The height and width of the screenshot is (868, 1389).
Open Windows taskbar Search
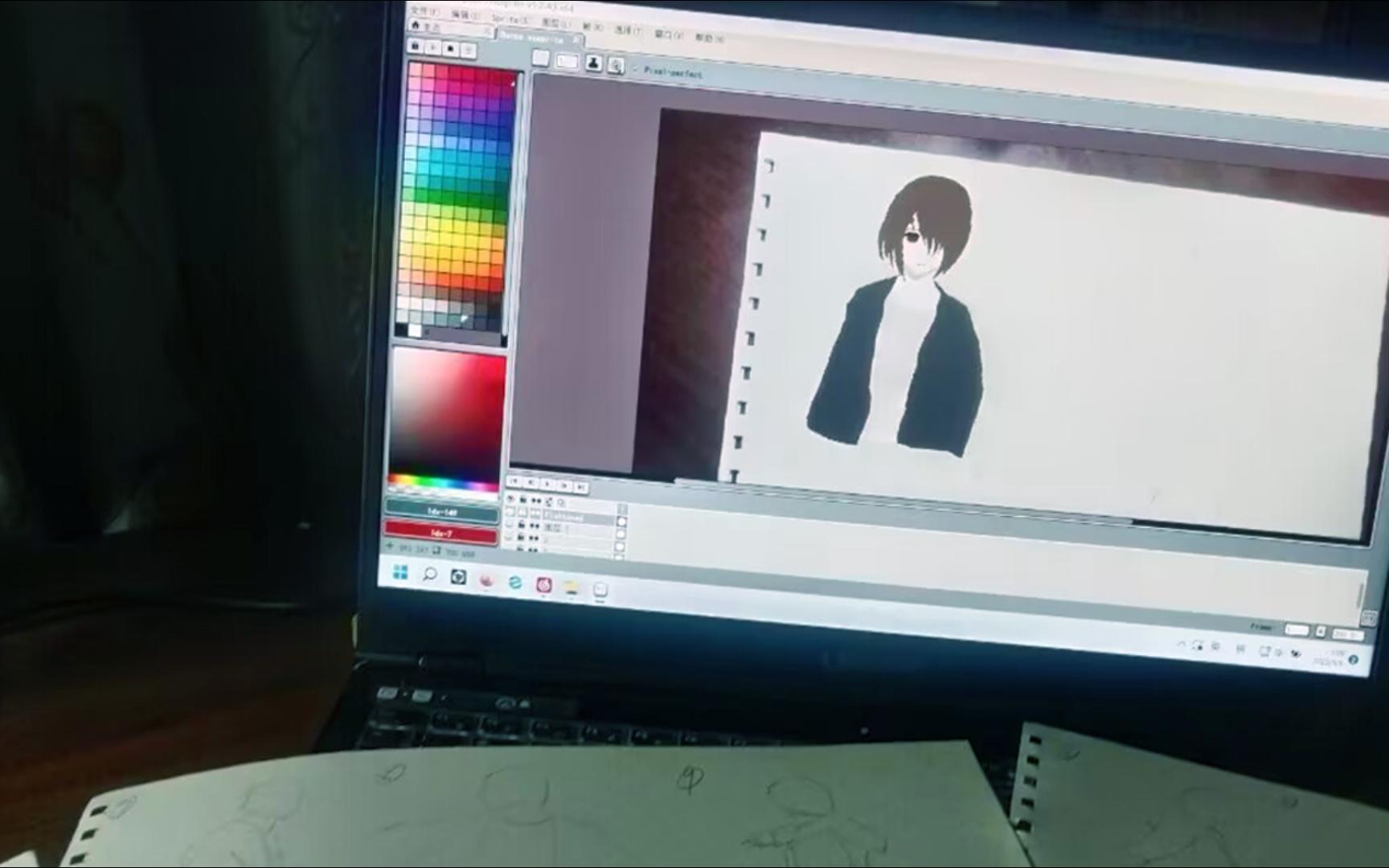[429, 574]
